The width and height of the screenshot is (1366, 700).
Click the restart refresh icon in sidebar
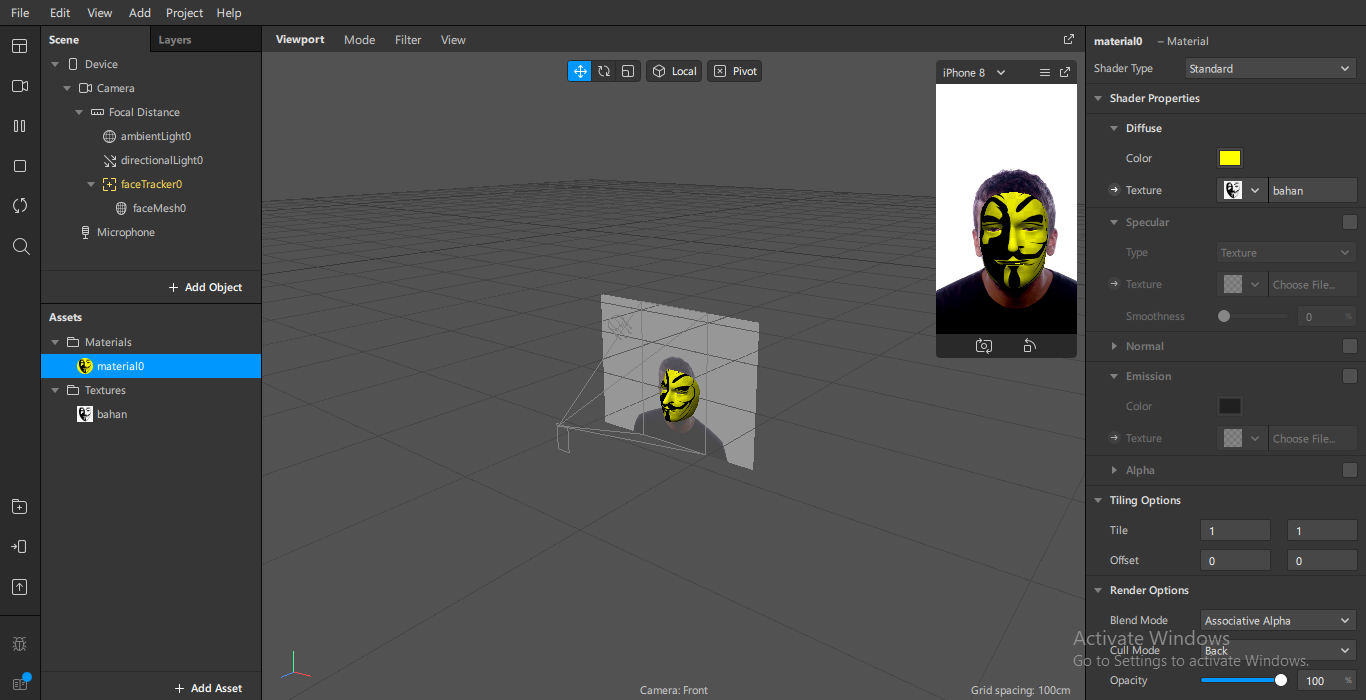(x=20, y=206)
